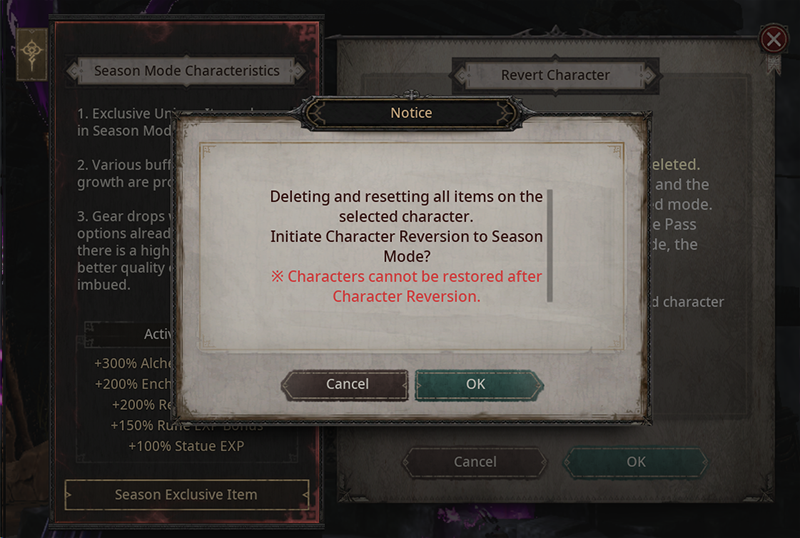Click the left ornament of Season Mode header

click(75, 71)
